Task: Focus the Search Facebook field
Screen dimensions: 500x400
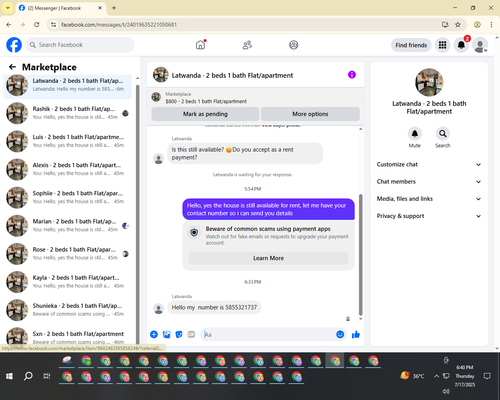Action: (80, 45)
